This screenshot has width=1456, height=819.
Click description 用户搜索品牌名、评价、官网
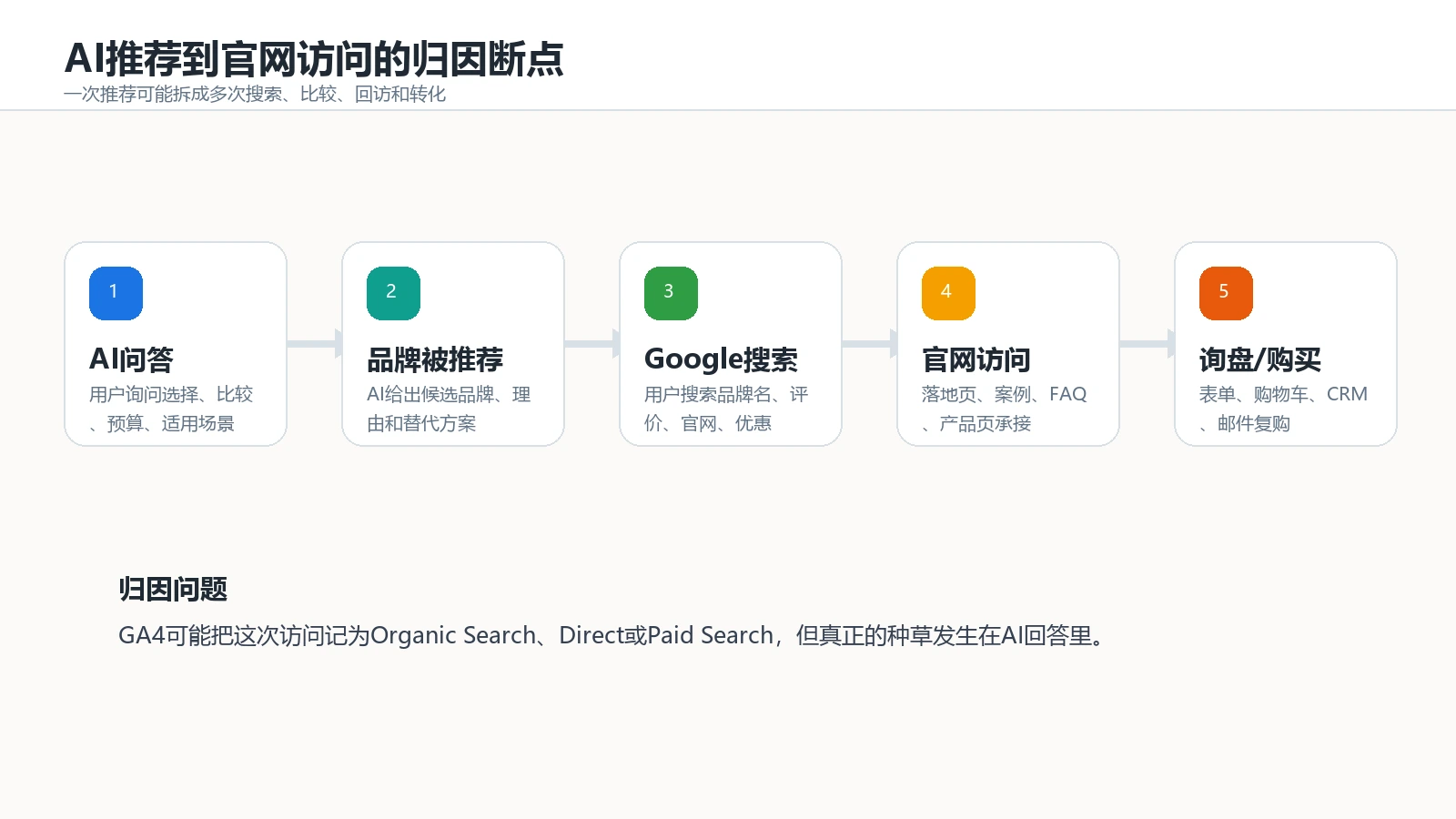tap(726, 409)
